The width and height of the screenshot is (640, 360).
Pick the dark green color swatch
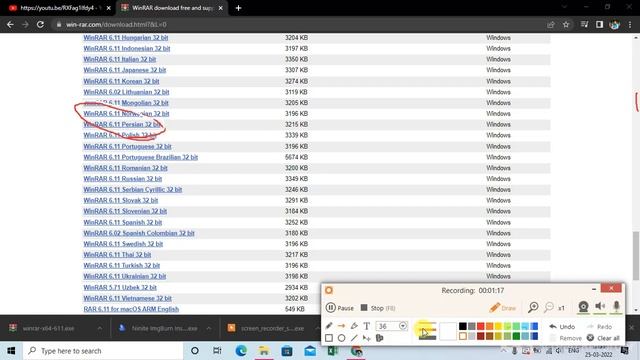click(x=516, y=336)
